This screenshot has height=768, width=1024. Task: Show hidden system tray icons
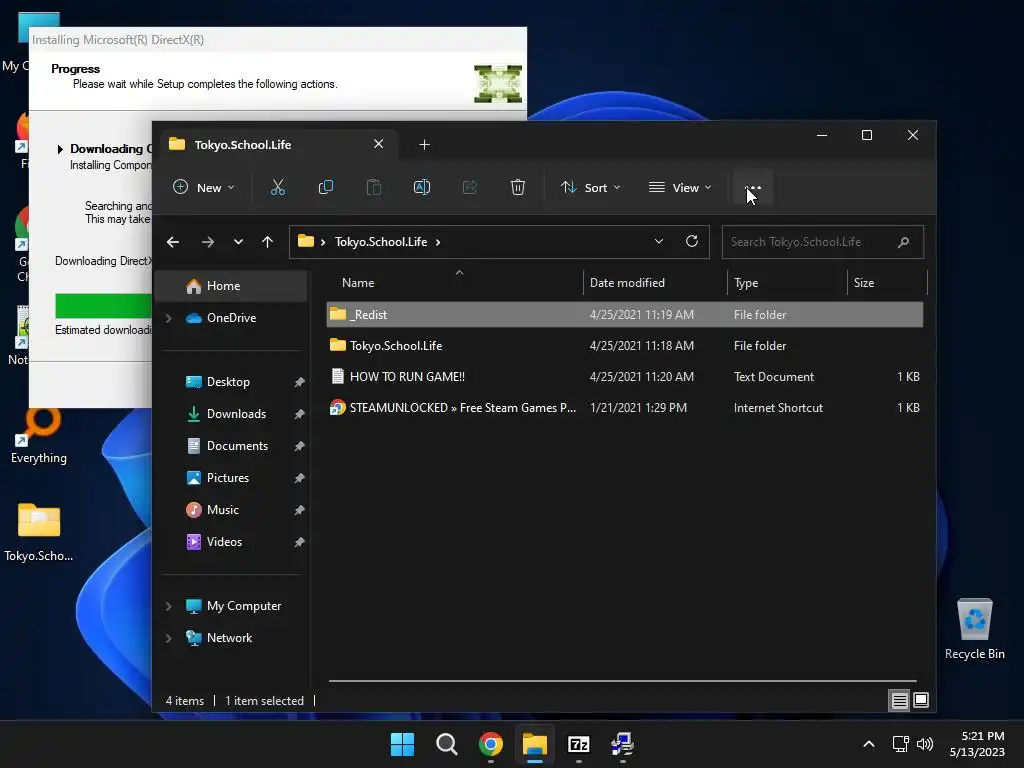(x=869, y=744)
